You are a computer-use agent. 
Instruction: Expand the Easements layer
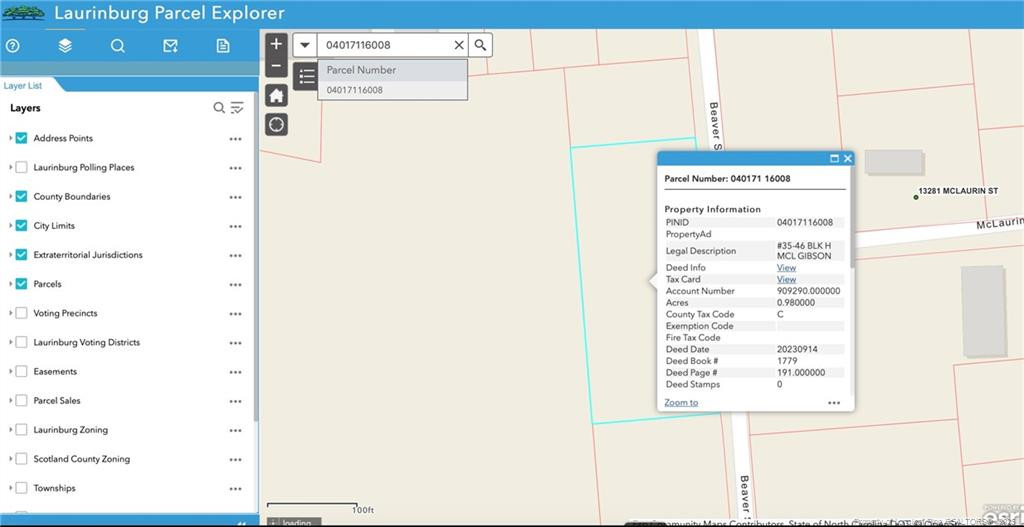tap(10, 371)
